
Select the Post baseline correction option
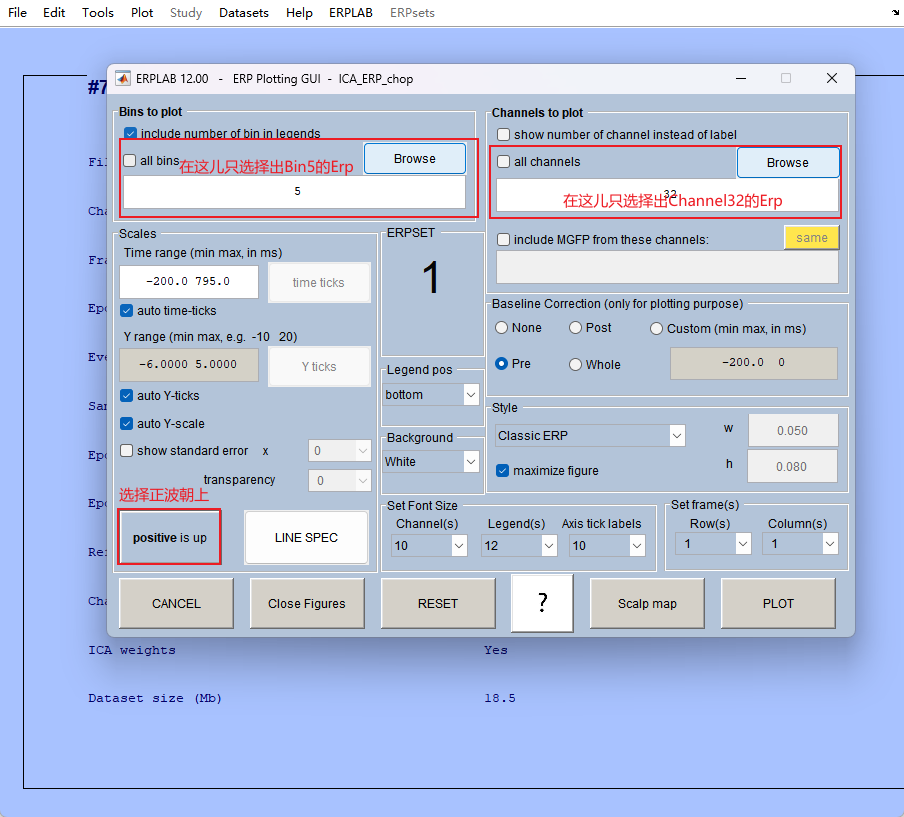pos(576,328)
